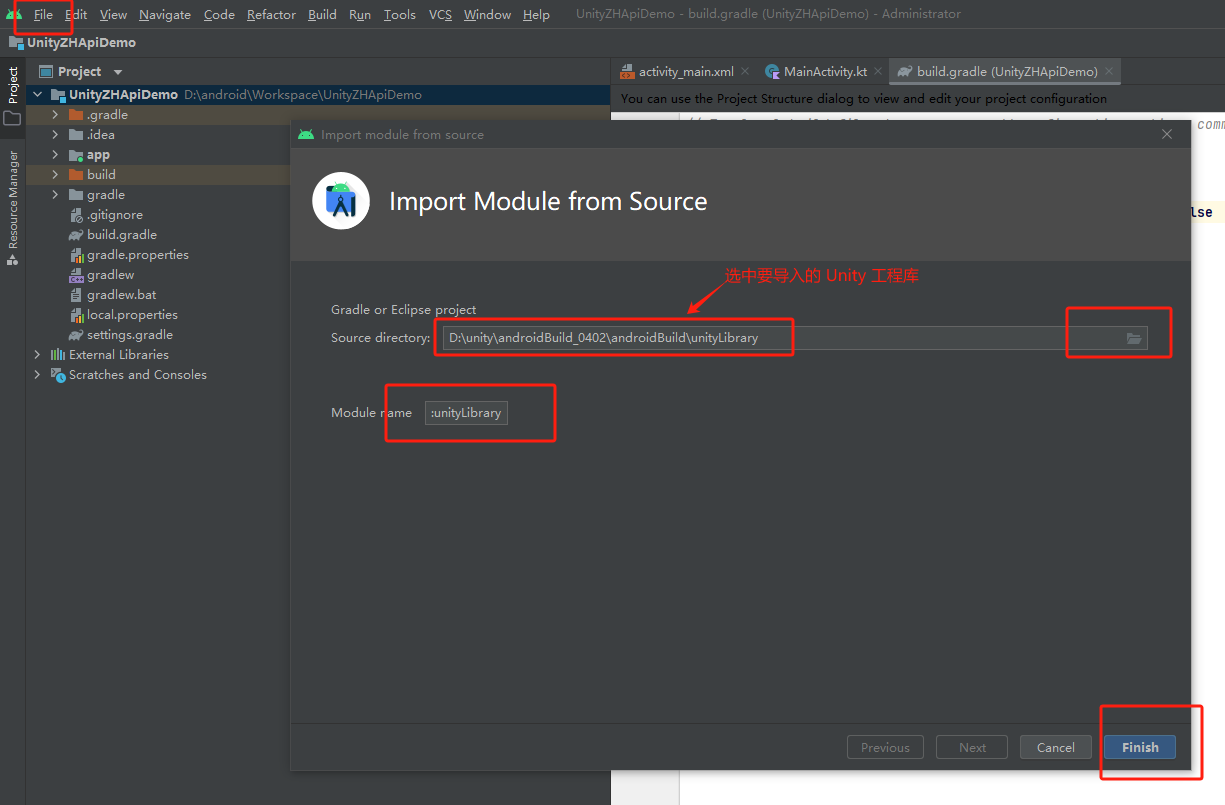Close the build.gradle editor tab
This screenshot has width=1225, height=805.
click(1110, 72)
